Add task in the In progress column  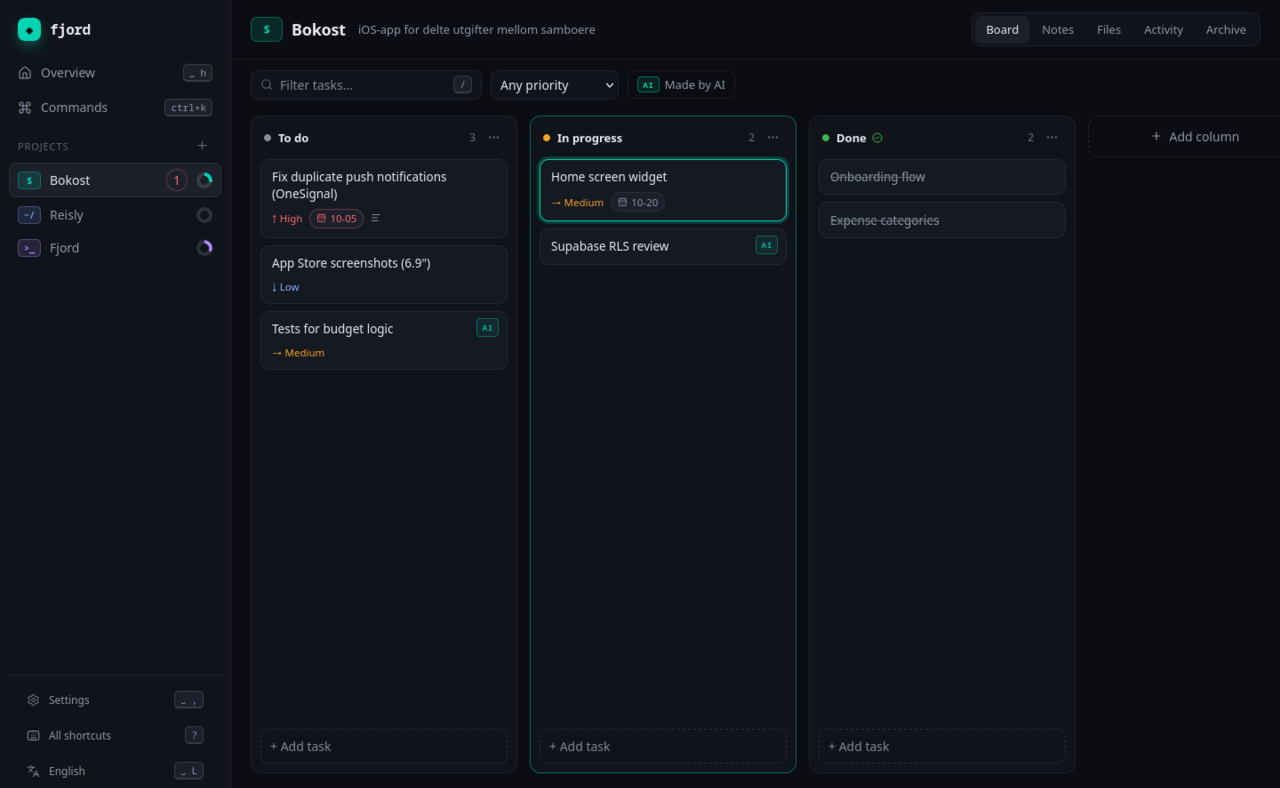tap(663, 746)
